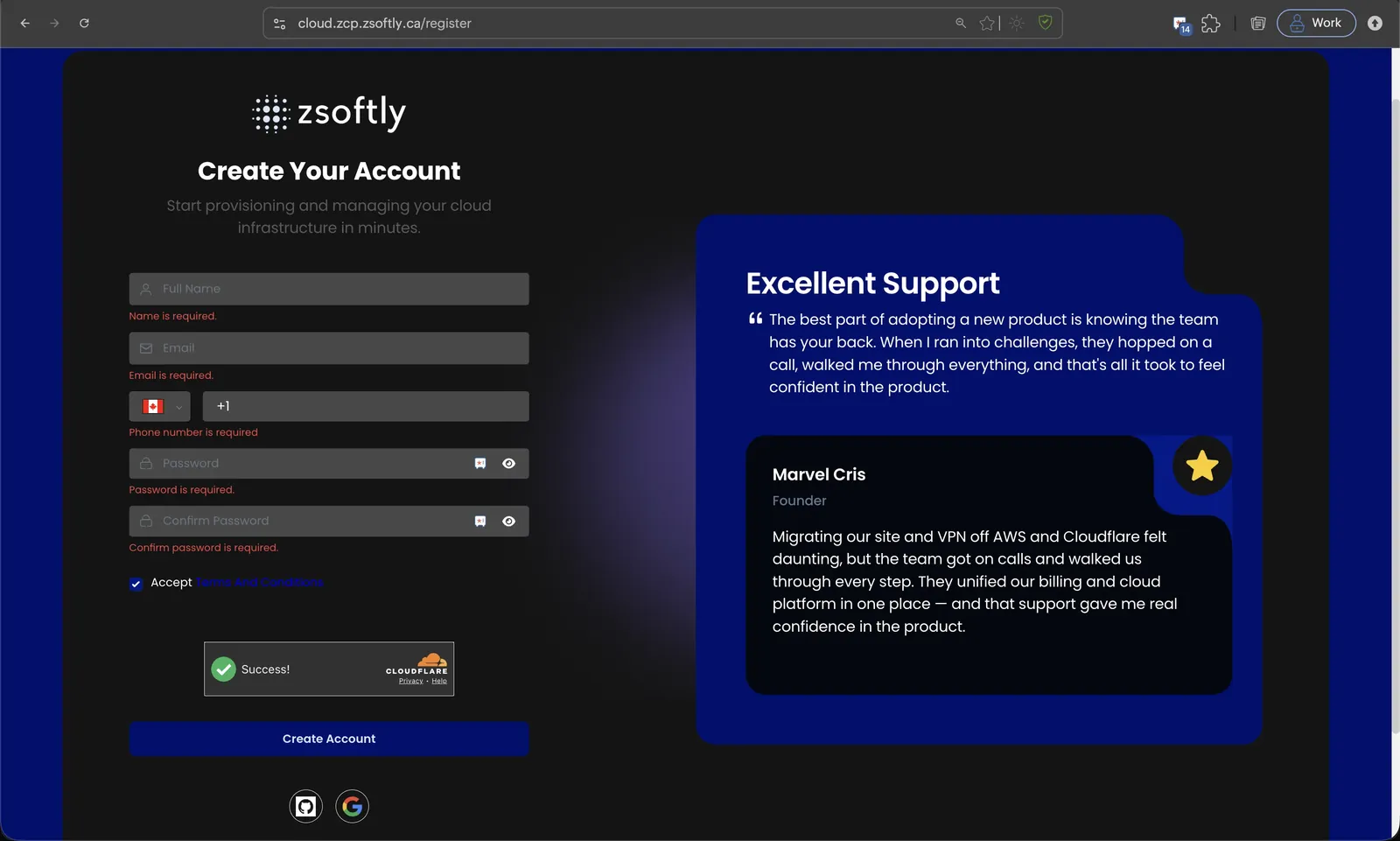This screenshot has width=1400, height=841.
Task: Click the 'Name is required.' error message
Action: [x=172, y=316]
